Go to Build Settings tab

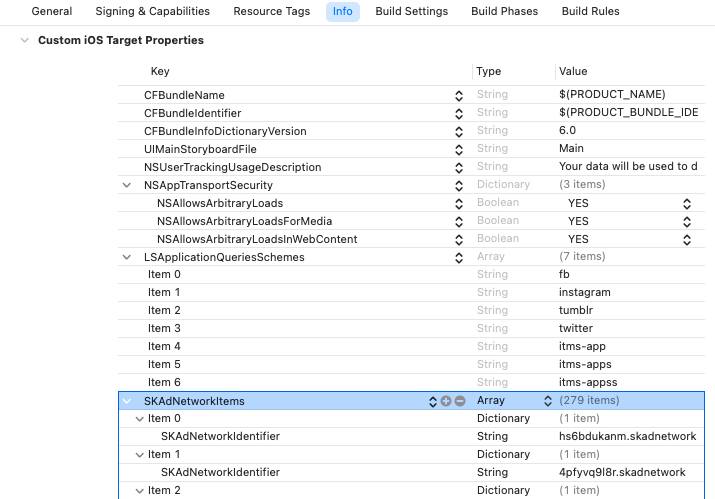(411, 11)
